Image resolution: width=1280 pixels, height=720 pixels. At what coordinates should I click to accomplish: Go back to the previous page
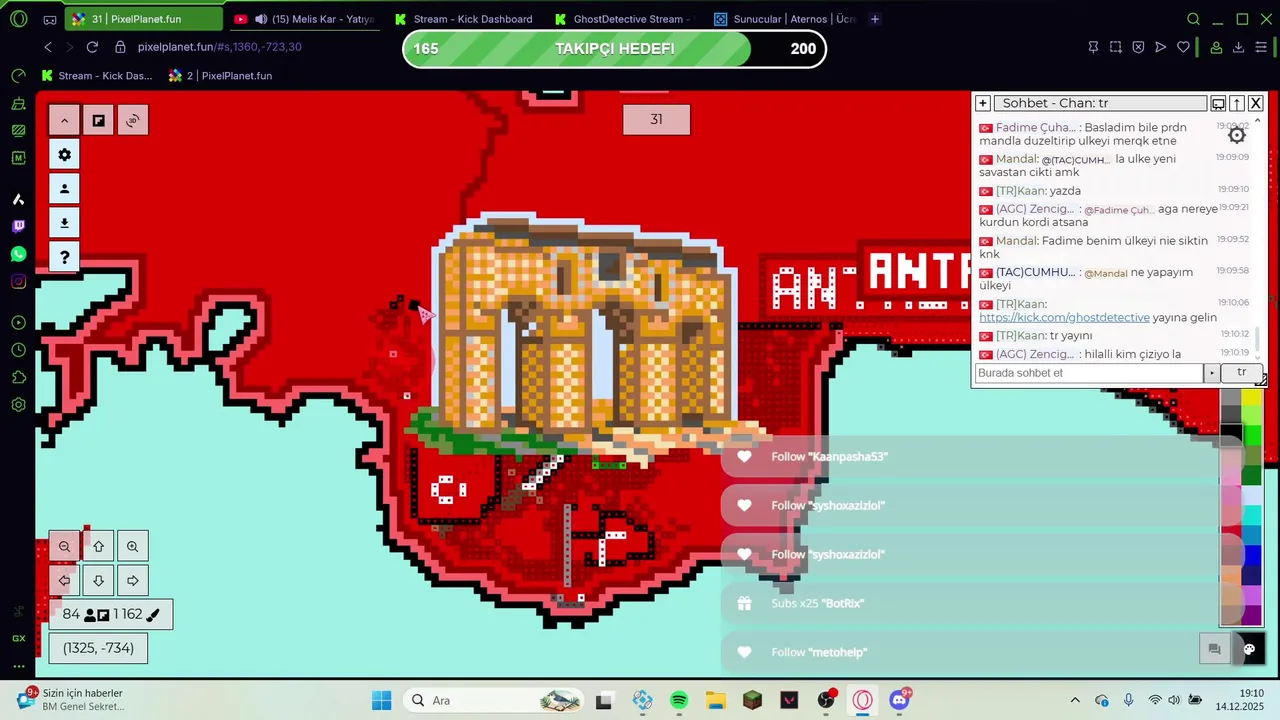click(x=48, y=47)
